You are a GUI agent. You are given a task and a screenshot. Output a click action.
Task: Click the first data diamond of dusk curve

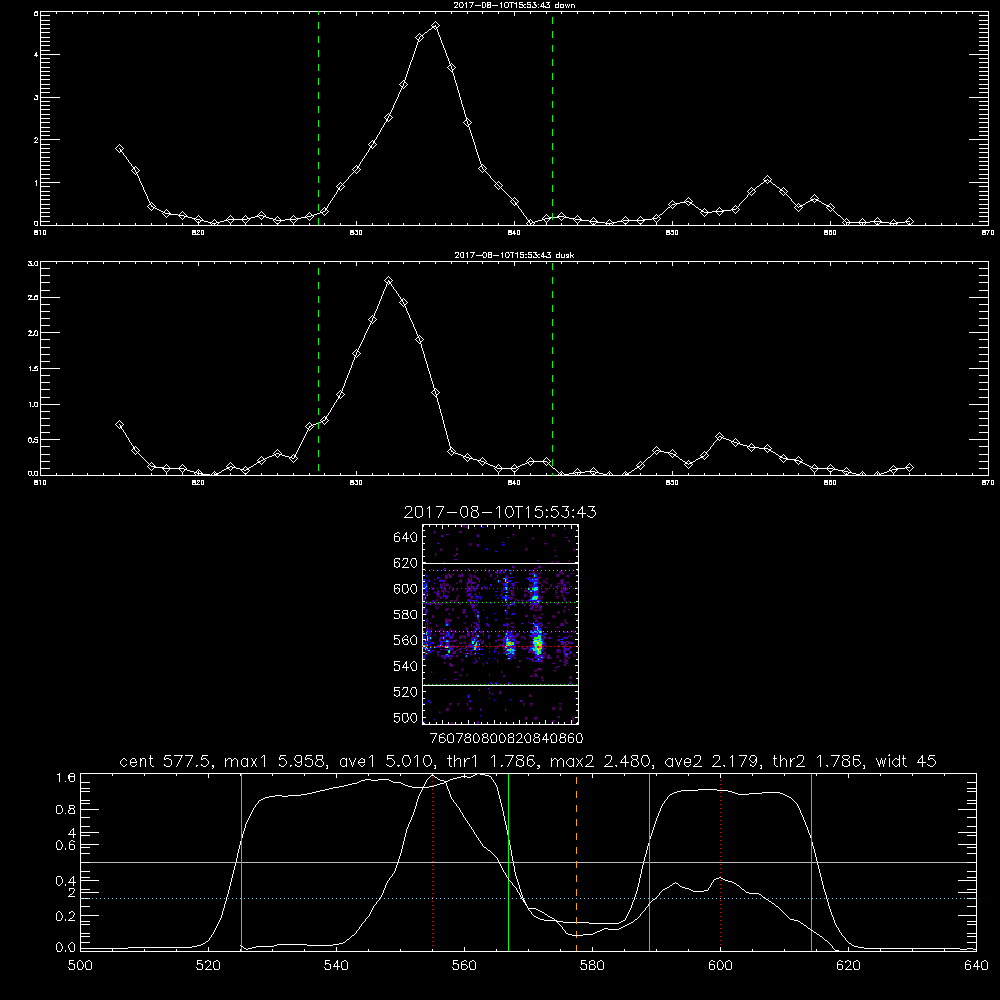point(119,425)
